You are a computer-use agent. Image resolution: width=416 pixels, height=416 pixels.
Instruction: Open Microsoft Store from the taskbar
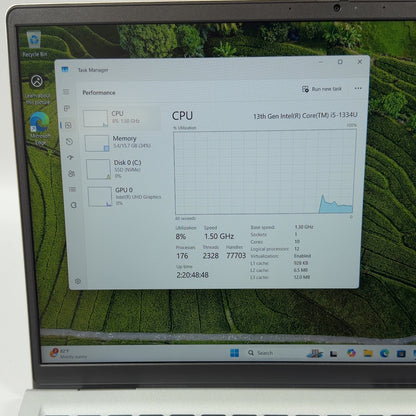point(401,353)
